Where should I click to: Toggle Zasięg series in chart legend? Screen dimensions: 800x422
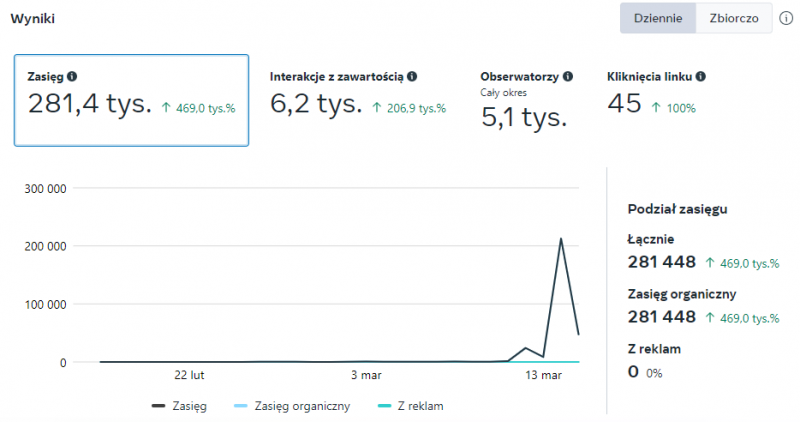coord(180,406)
